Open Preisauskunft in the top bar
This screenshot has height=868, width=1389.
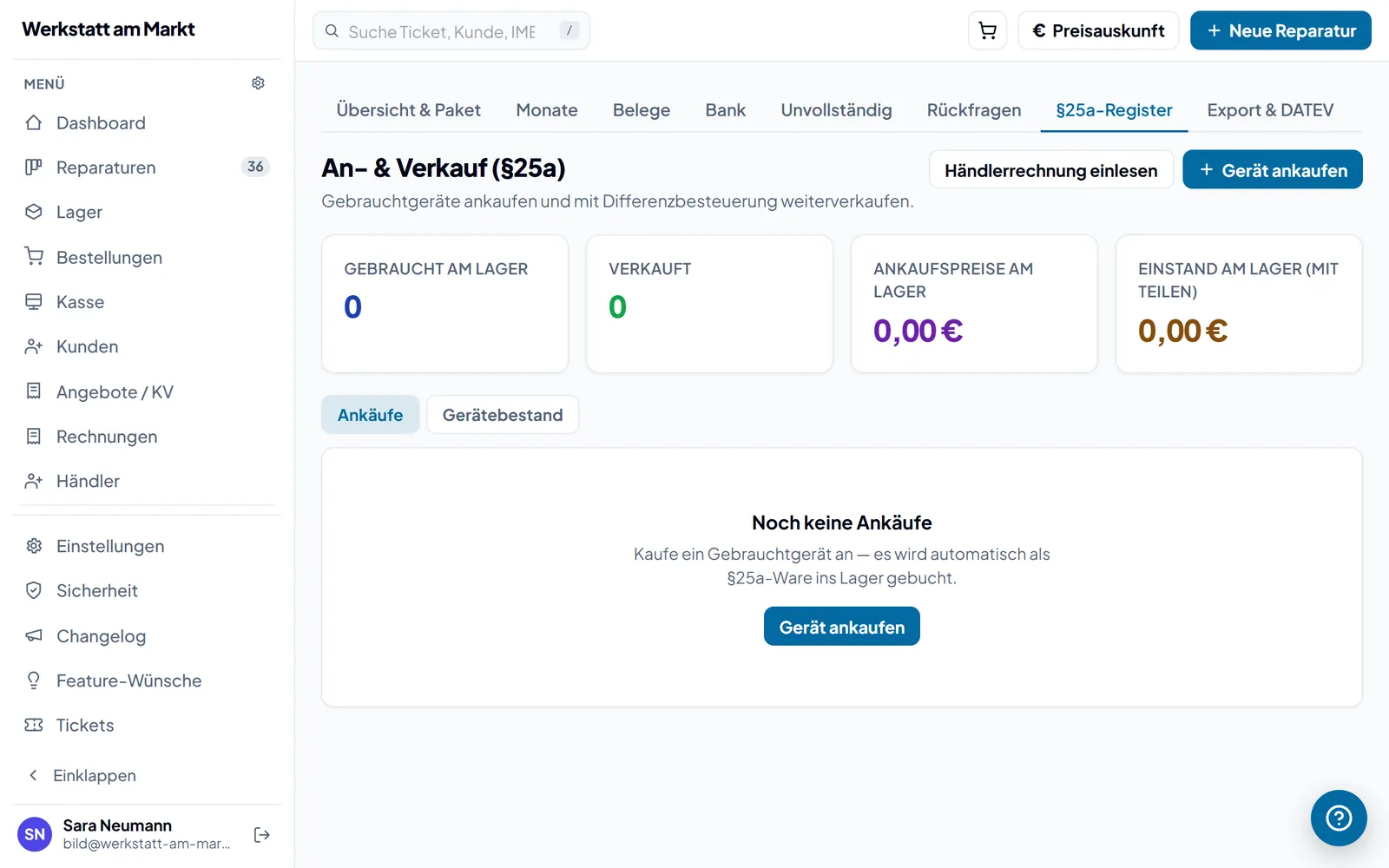tap(1098, 30)
